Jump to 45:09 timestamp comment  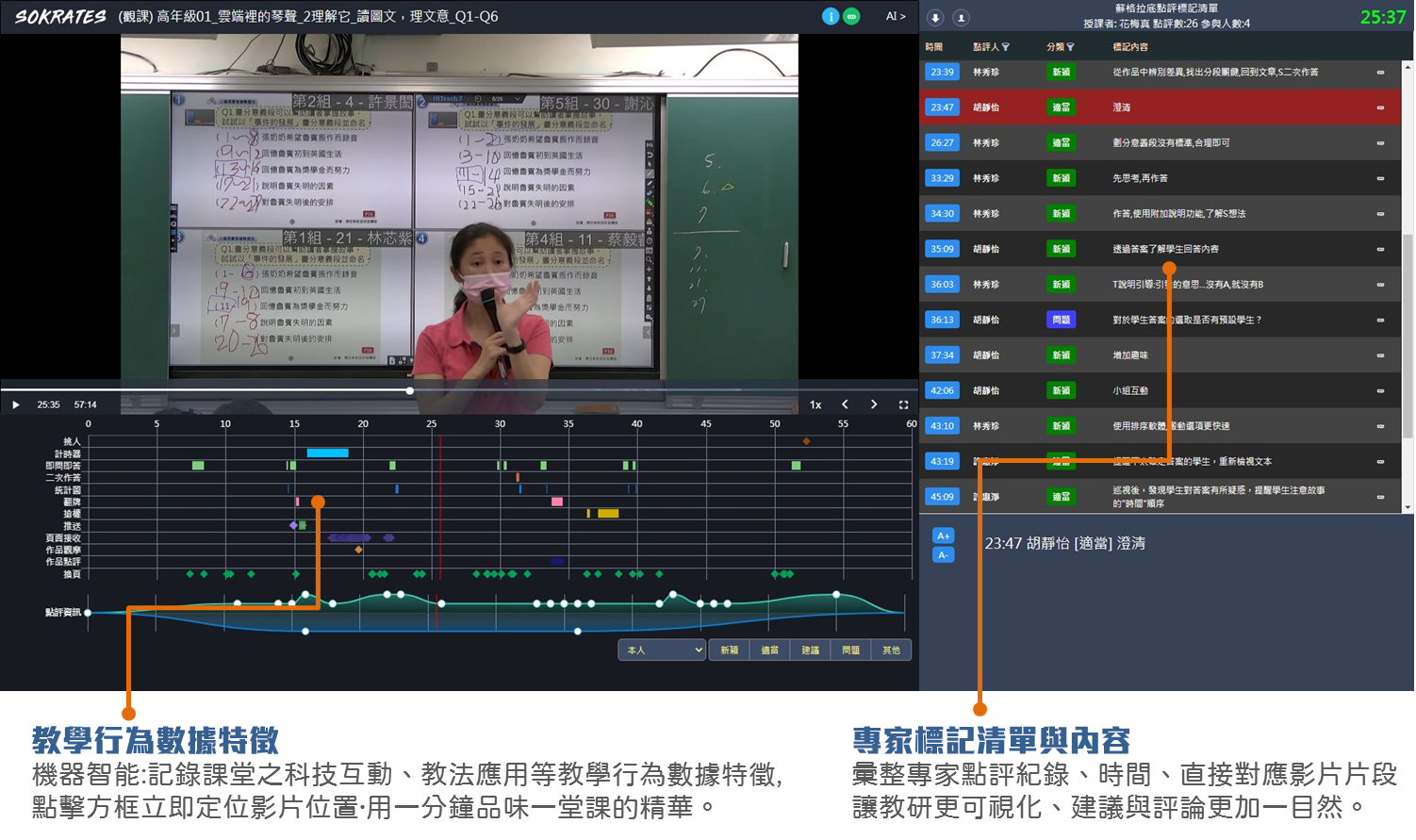[x=942, y=496]
